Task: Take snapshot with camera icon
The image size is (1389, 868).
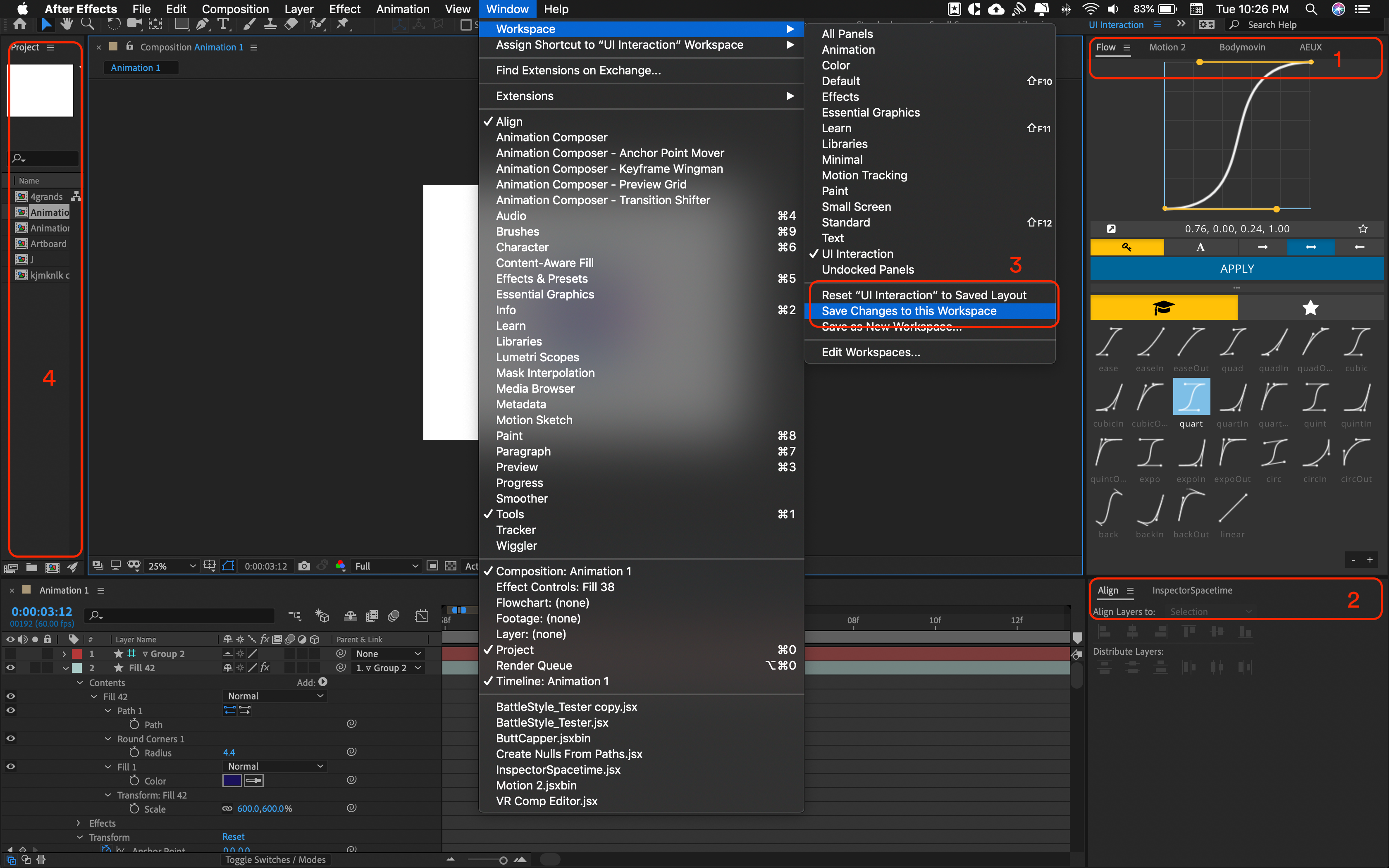Action: click(304, 566)
